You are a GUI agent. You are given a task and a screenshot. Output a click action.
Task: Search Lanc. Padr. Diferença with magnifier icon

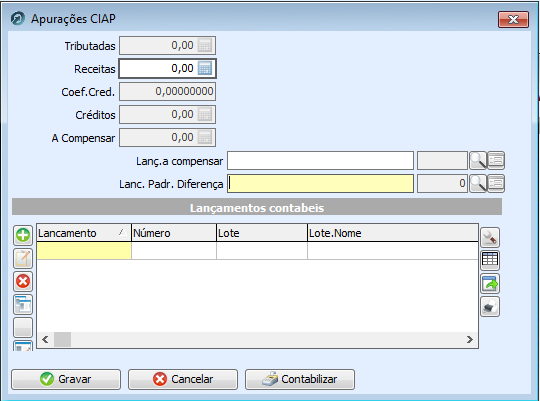point(478,183)
